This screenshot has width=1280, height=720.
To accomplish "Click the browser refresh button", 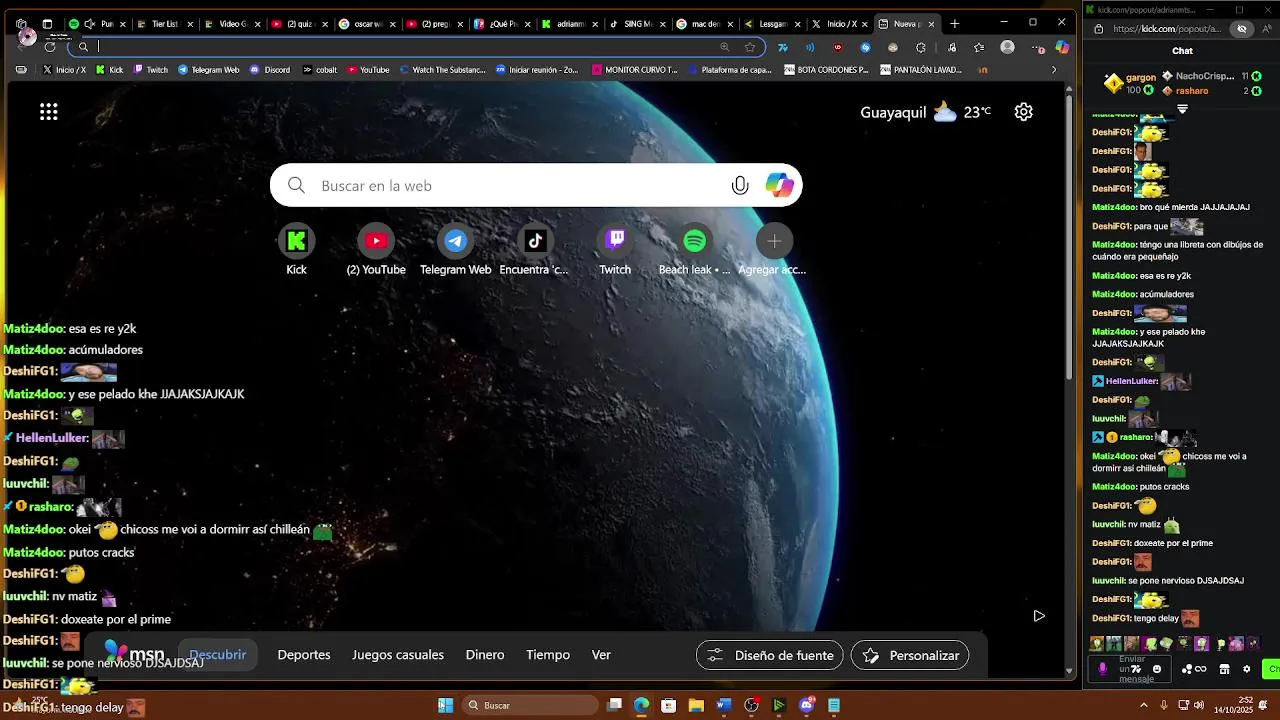I will point(50,47).
